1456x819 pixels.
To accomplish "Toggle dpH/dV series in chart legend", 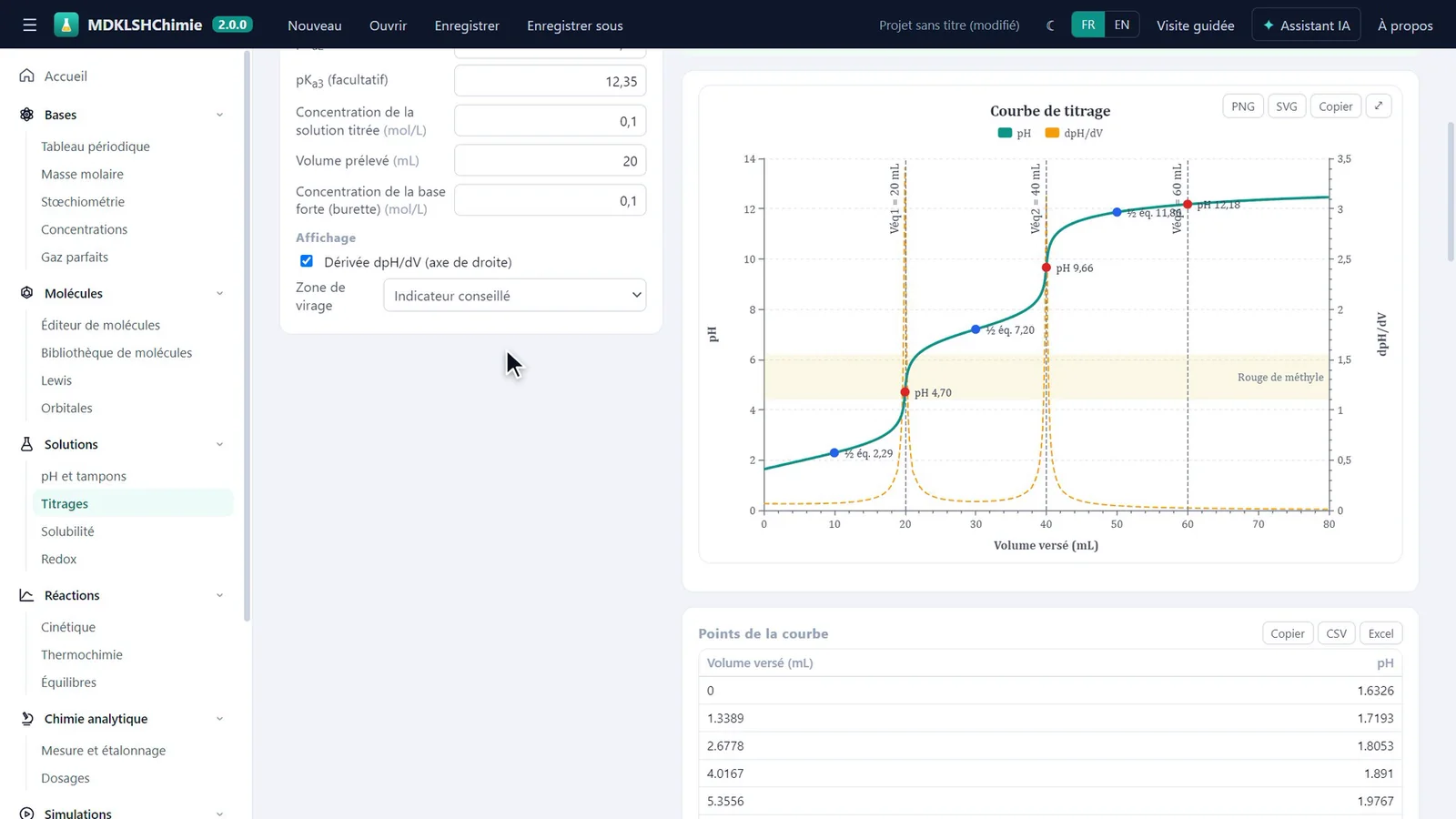I will (1074, 133).
